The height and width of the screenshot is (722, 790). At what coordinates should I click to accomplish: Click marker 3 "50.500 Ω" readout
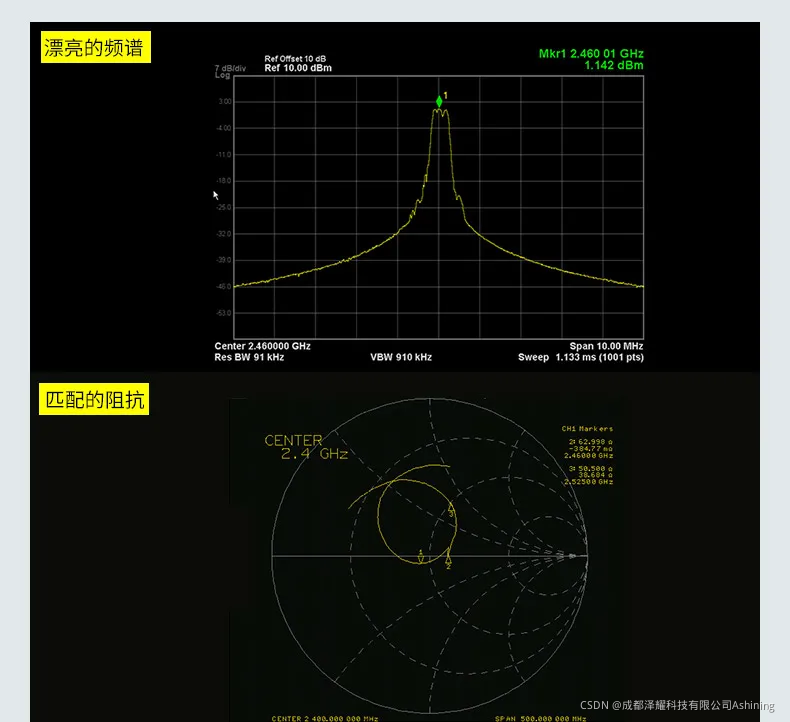point(590,469)
